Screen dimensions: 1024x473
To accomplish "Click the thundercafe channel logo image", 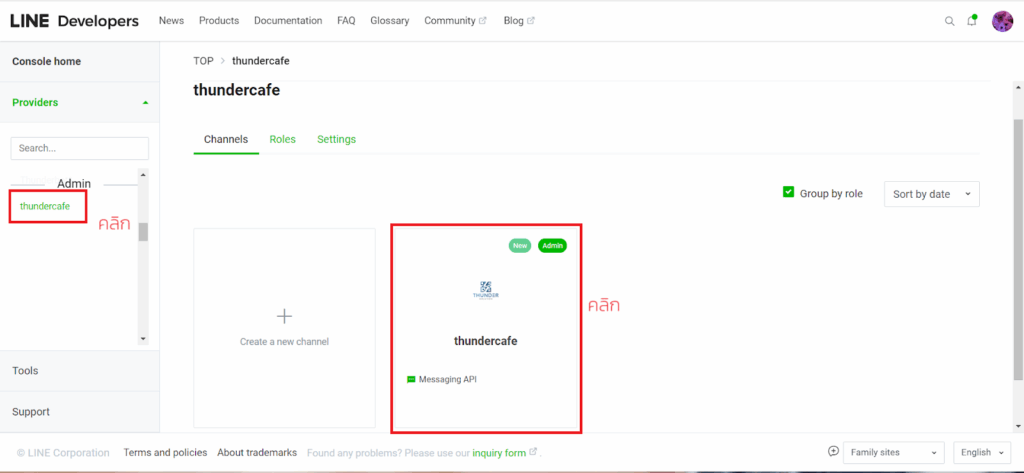I will (x=485, y=291).
